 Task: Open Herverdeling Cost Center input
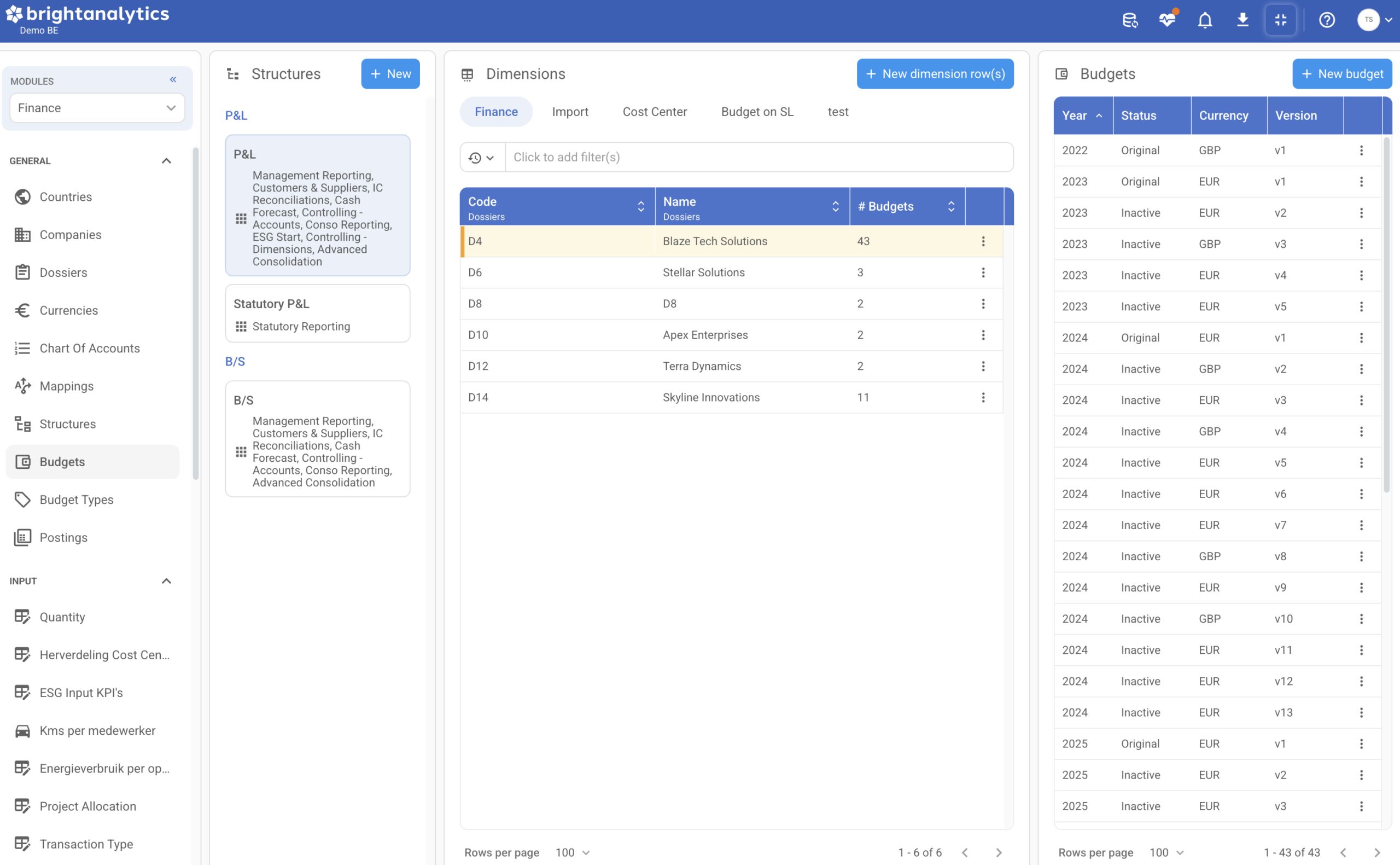[x=92, y=654]
